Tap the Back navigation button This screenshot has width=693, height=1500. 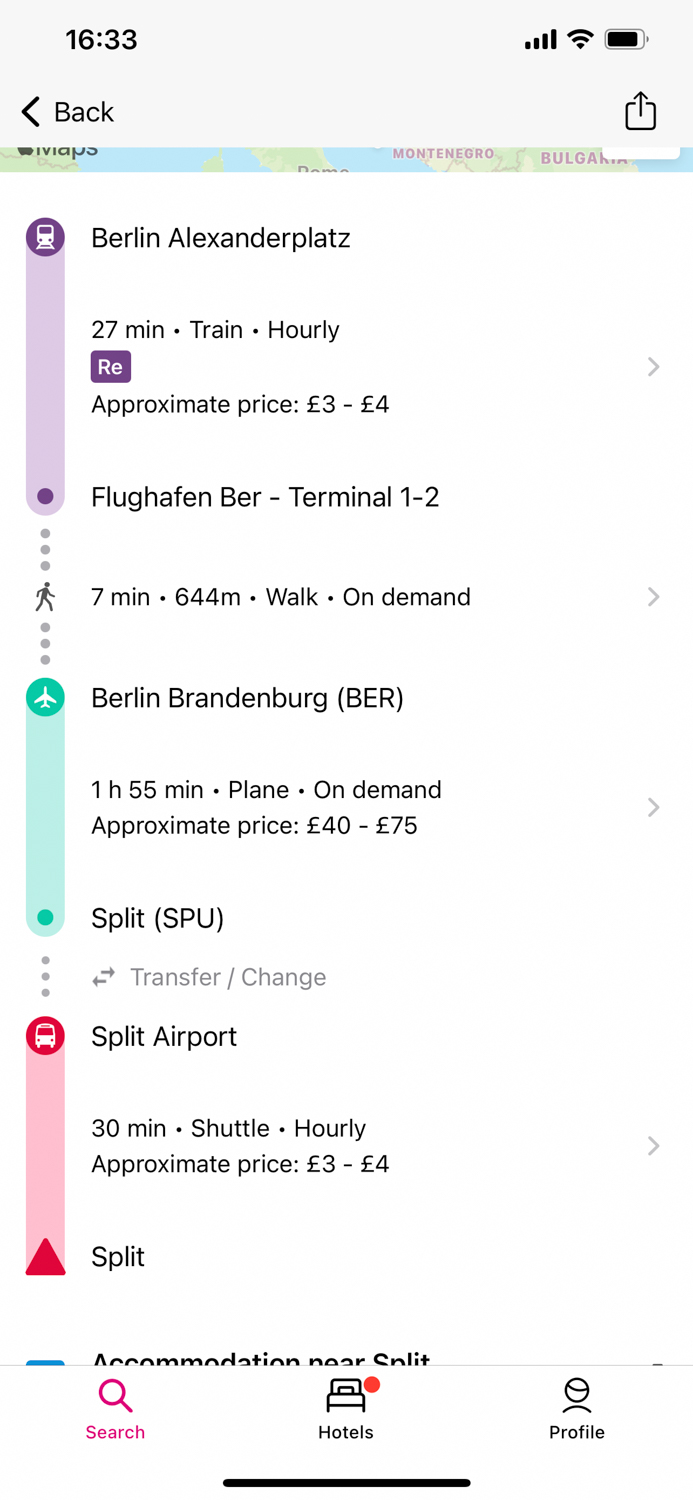(x=66, y=112)
